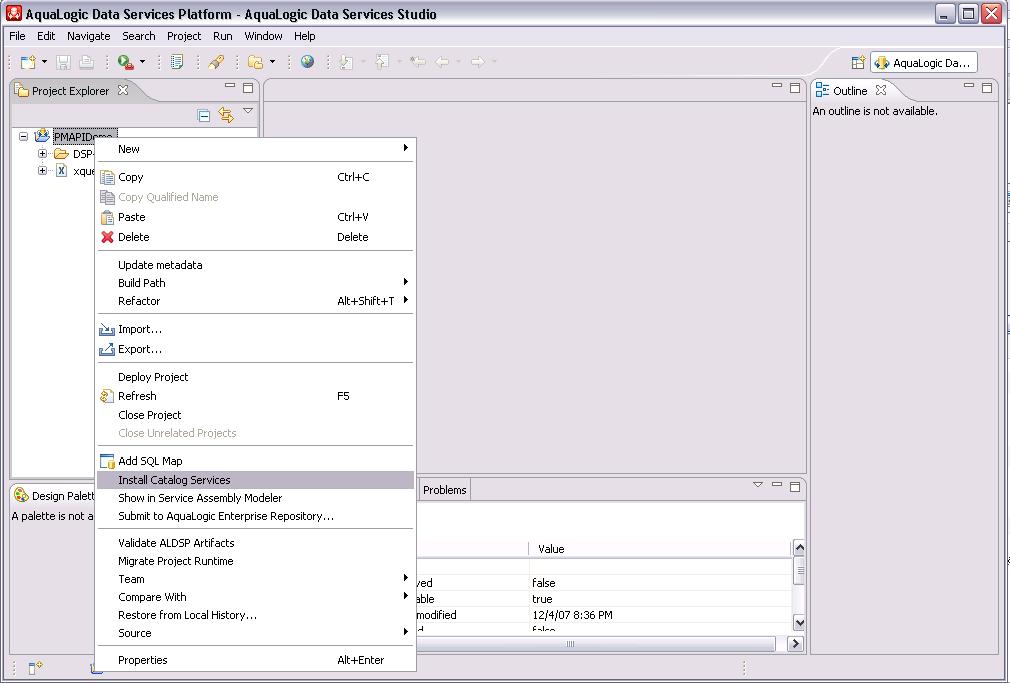
Task: Click the Open Perspective icon
Action: point(857,63)
